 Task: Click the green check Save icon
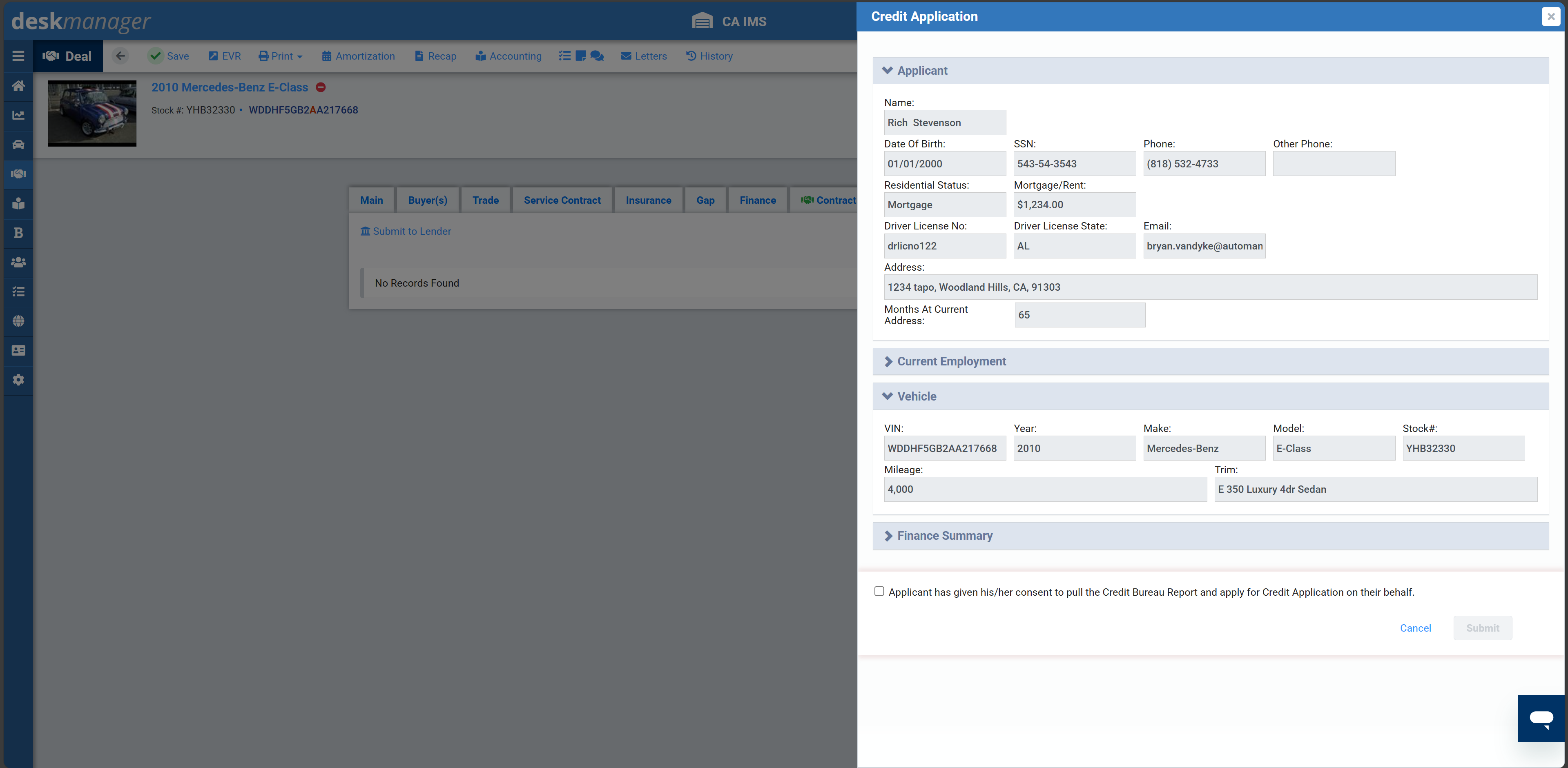click(x=156, y=56)
